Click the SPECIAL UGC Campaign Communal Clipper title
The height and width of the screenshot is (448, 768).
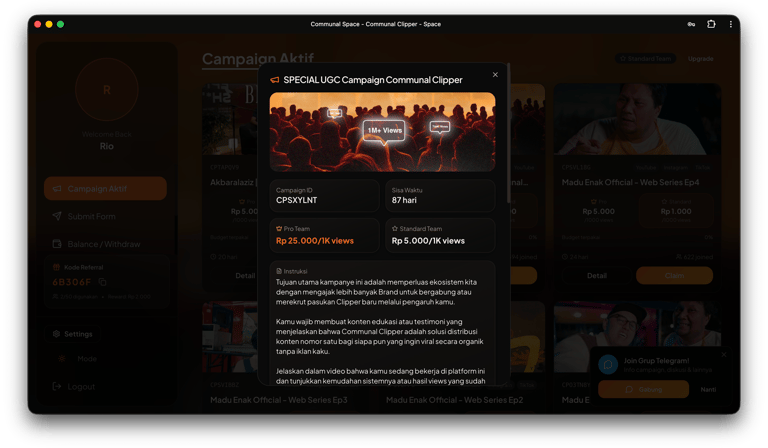[x=373, y=80]
